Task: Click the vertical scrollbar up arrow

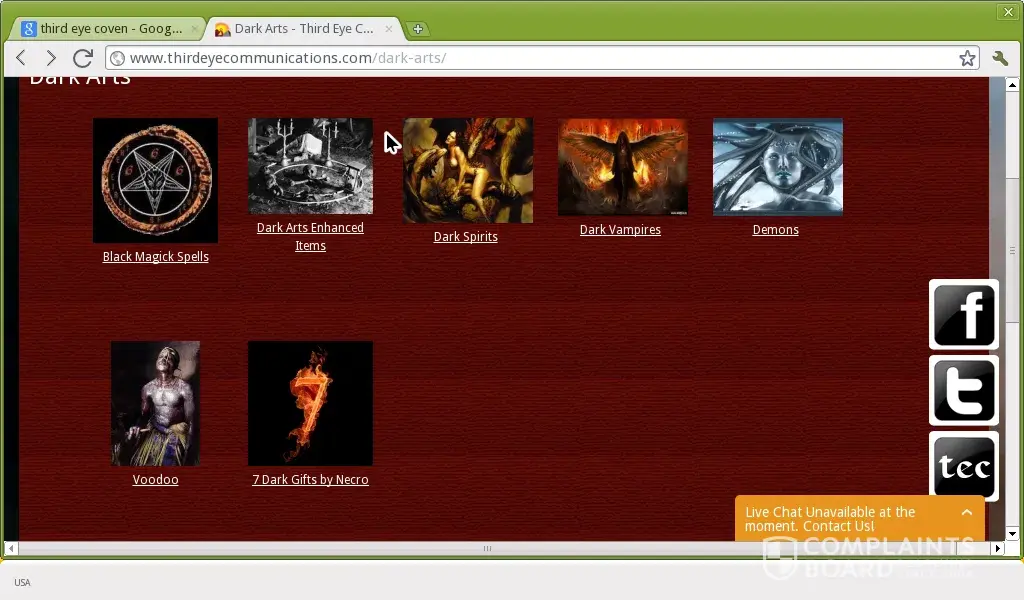Action: point(1012,85)
